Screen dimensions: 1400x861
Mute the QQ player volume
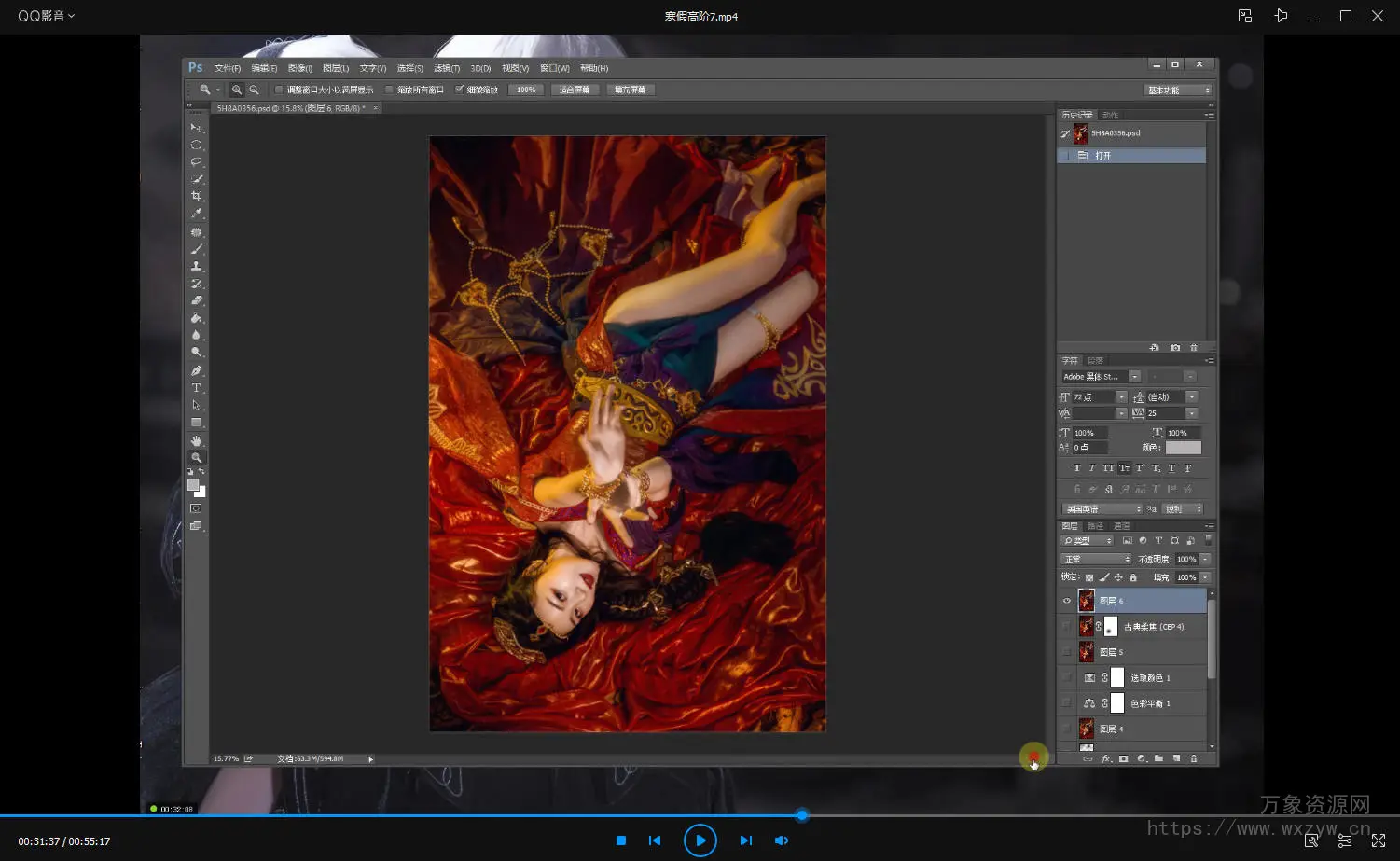point(782,840)
